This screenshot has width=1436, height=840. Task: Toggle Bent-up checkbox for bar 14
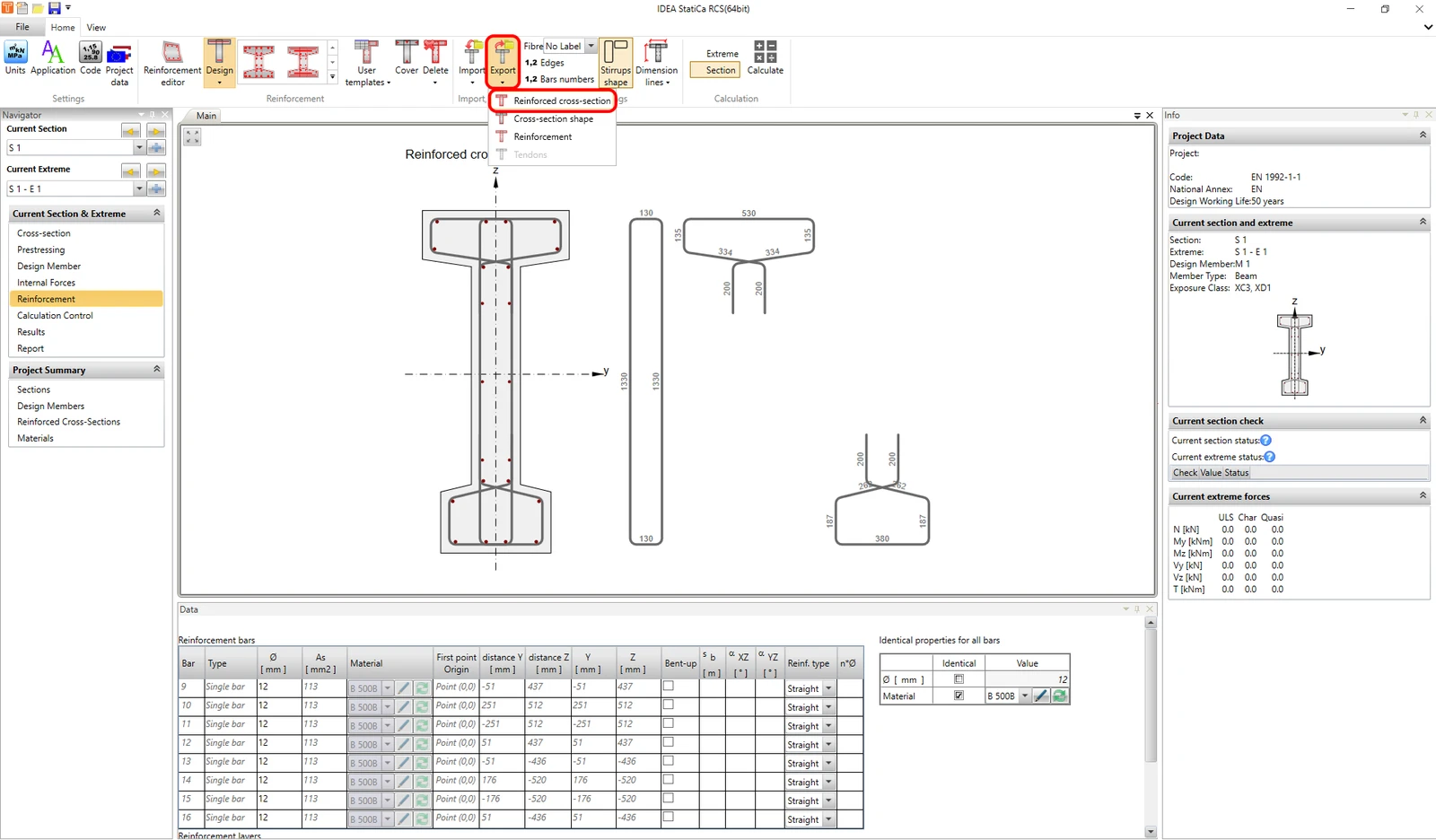668,779
